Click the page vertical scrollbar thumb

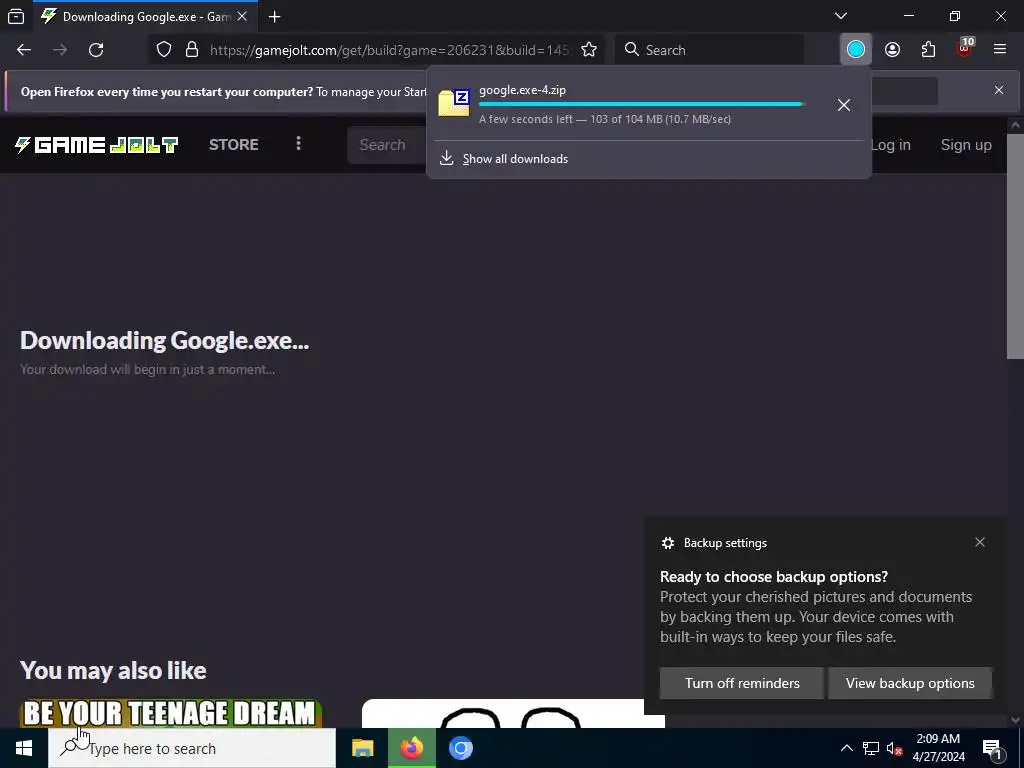pos(1015,246)
